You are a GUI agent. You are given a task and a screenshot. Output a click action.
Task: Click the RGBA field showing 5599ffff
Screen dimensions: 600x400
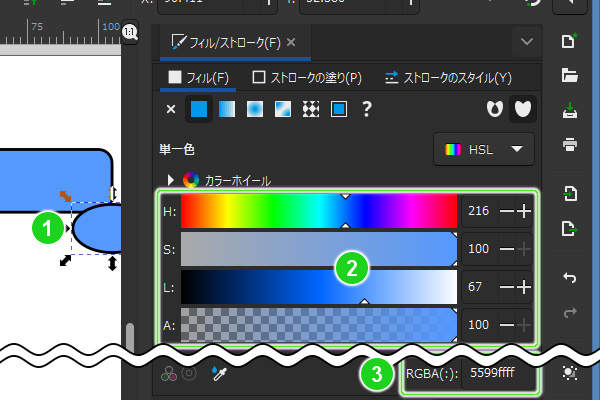coord(498,373)
